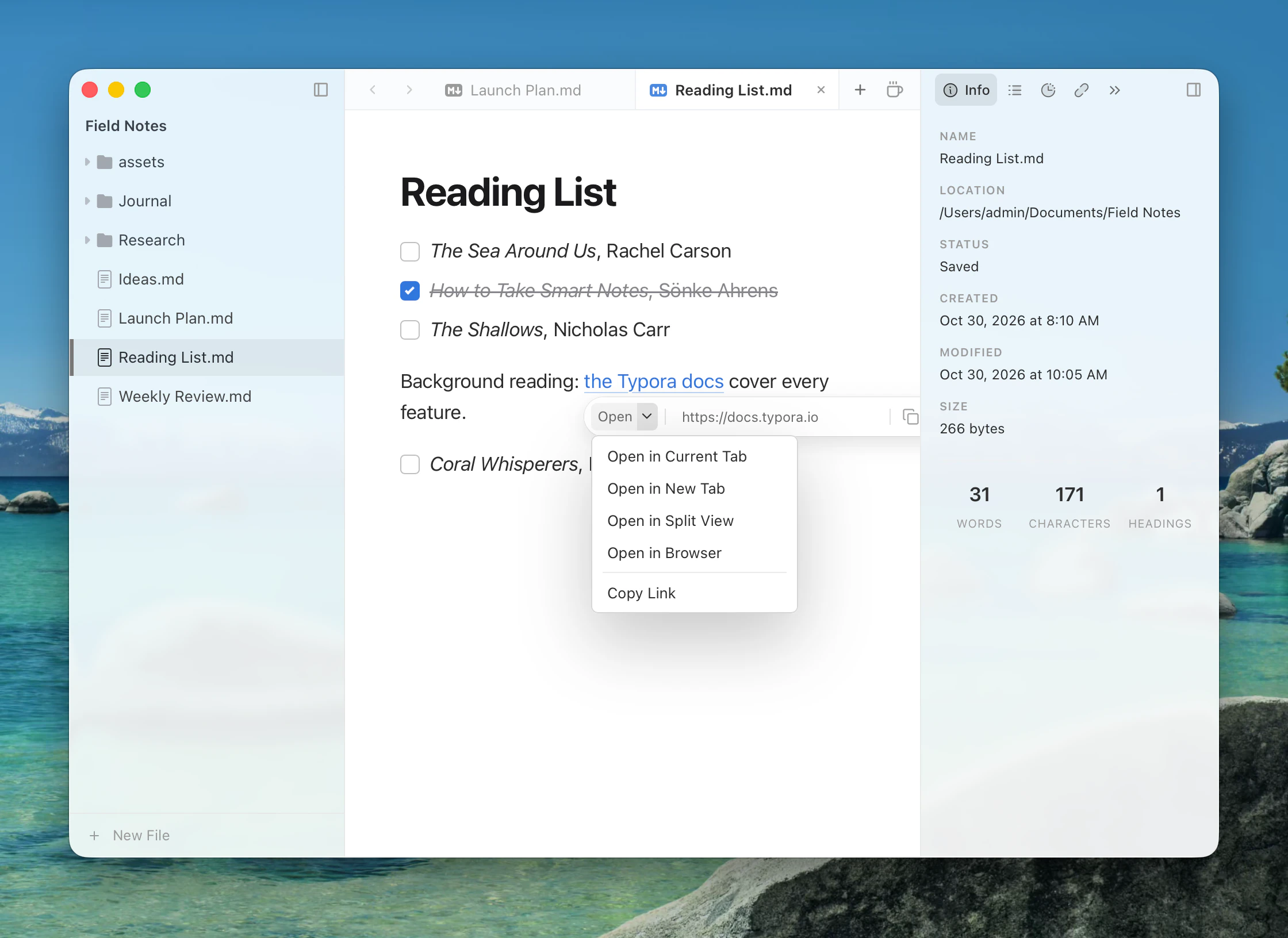Click the Open dropdown chevron in link popover
The width and height of the screenshot is (1288, 938).
[647, 417]
